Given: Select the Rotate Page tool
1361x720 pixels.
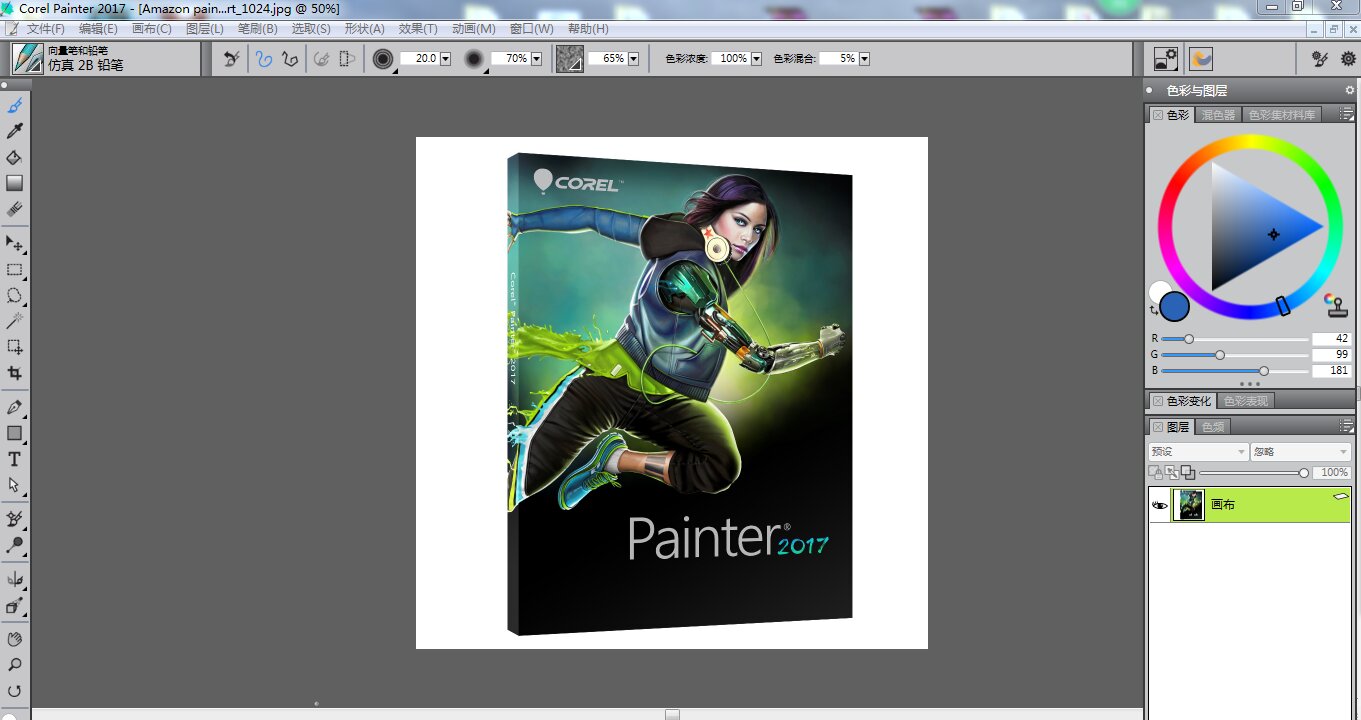Looking at the screenshot, I should click(15, 690).
